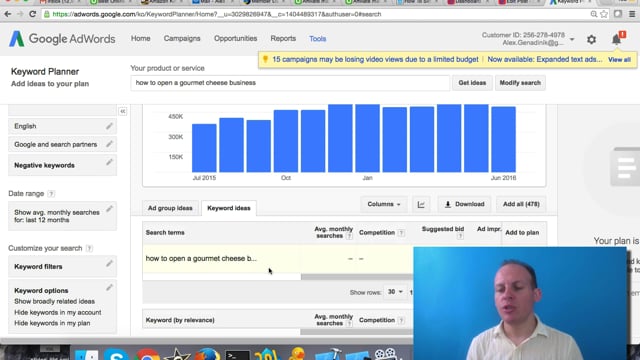
Task: Open the Chrome hamburger menu
Action: tap(632, 14)
